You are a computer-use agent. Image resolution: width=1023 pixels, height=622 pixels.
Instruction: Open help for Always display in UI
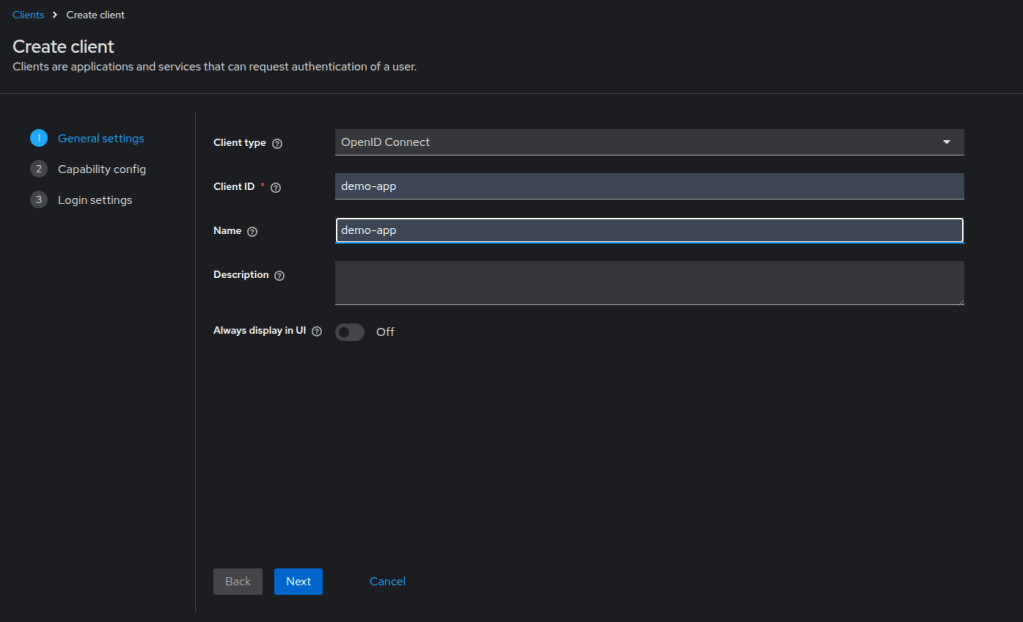(x=317, y=330)
